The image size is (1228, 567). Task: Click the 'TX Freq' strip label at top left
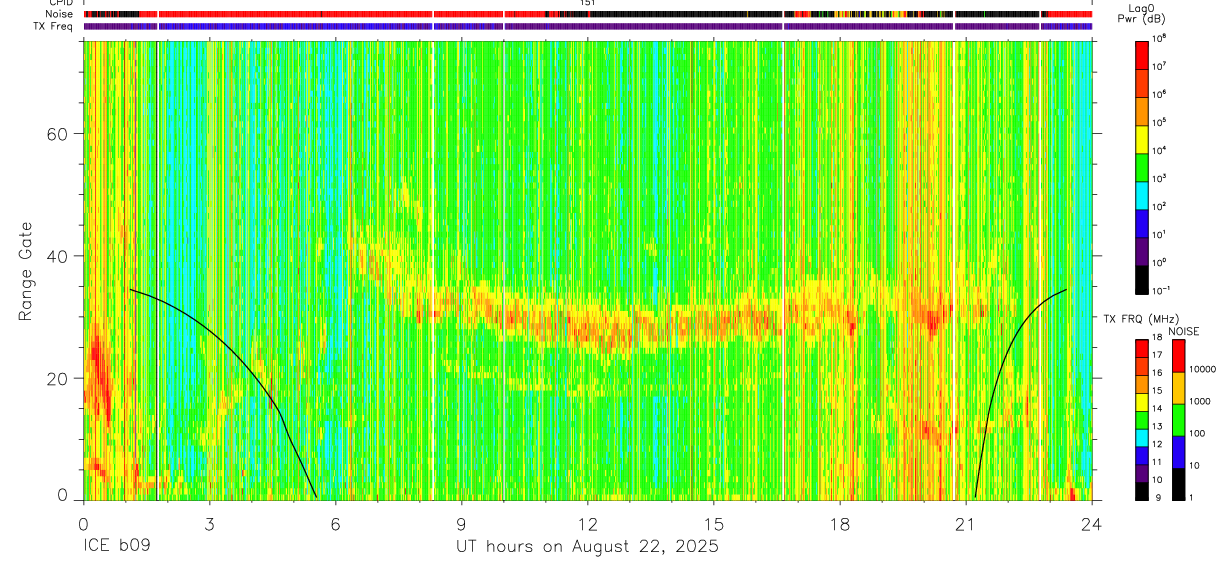coord(55,26)
